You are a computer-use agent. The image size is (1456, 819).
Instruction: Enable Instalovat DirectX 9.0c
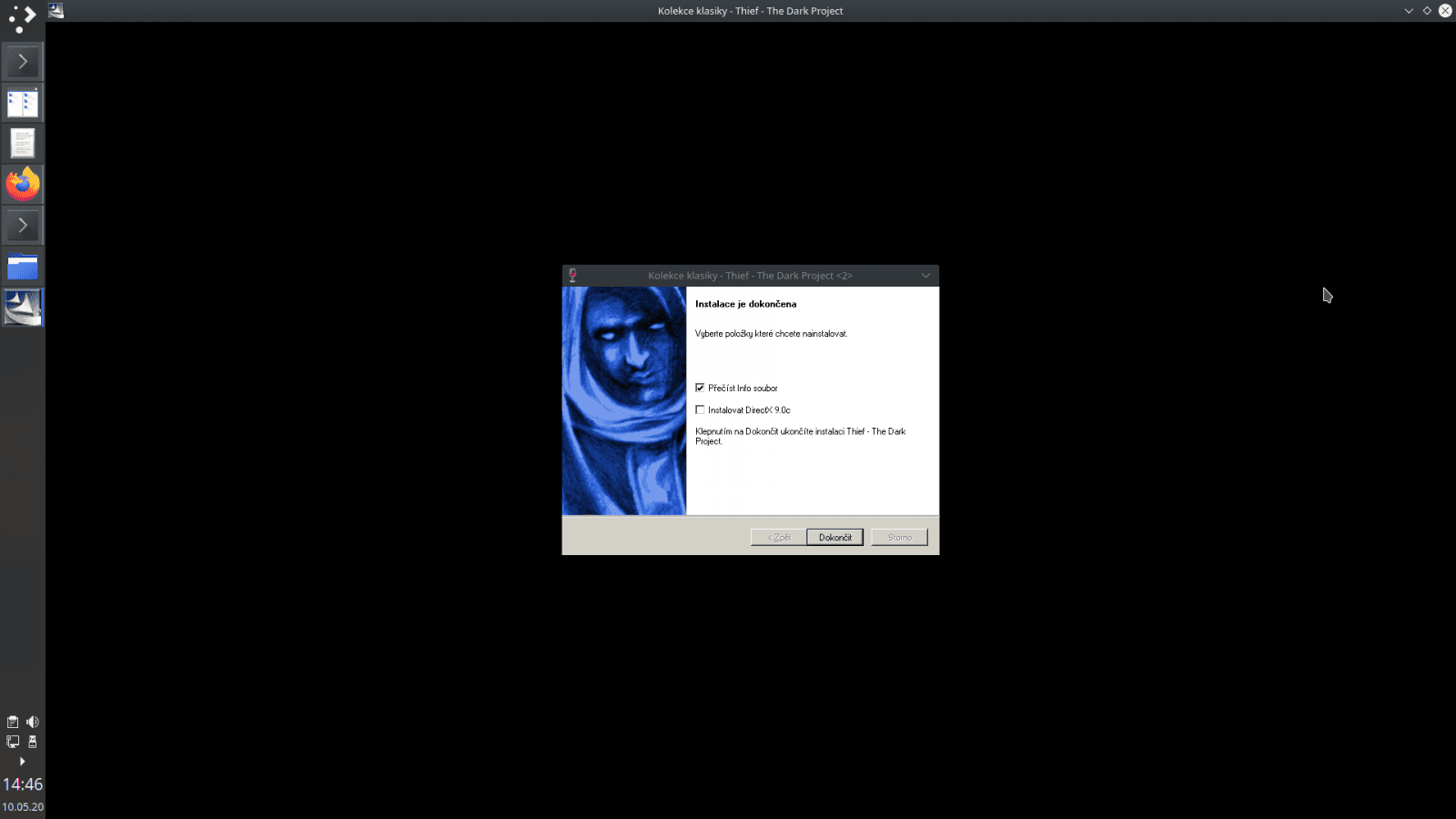tap(700, 409)
